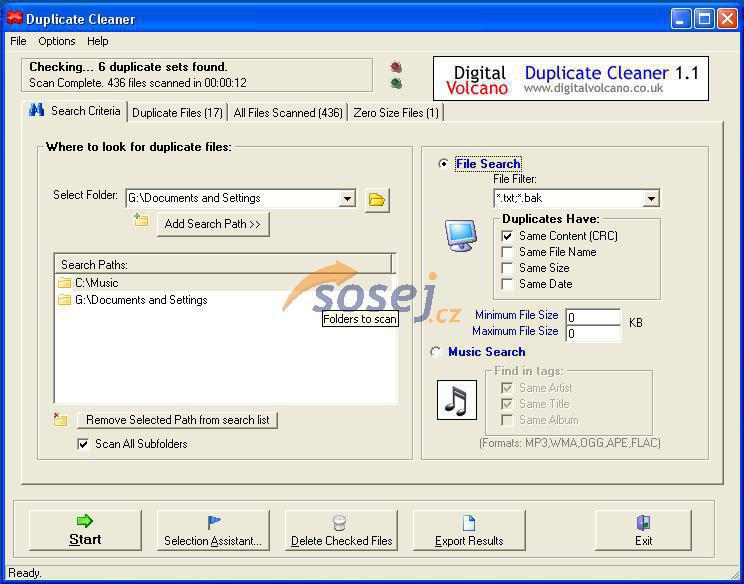Click the Exit button
Image resolution: width=744 pixels, height=584 pixels.
tap(643, 530)
